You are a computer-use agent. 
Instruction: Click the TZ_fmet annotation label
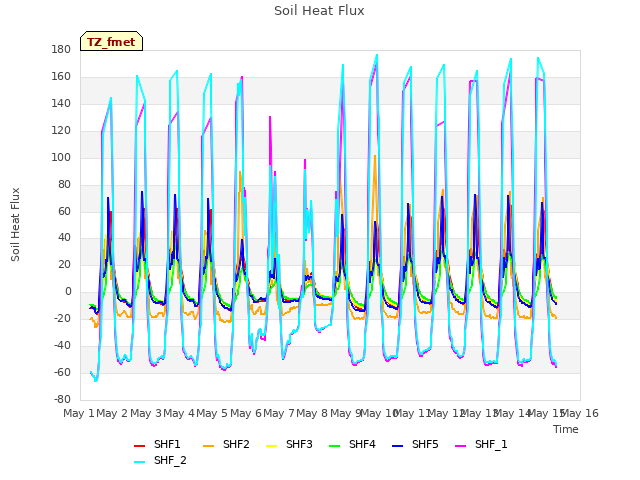pyautogui.click(x=111, y=42)
